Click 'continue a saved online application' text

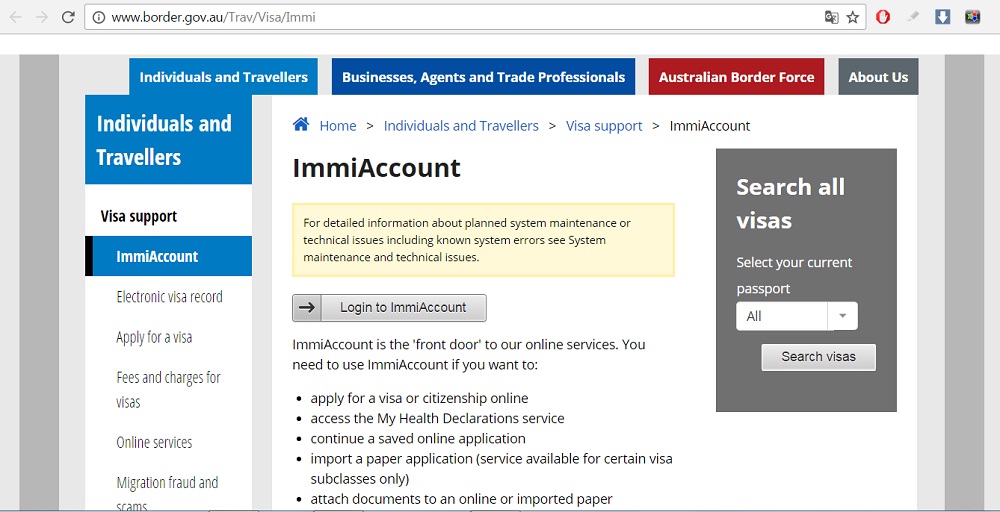coord(418,439)
